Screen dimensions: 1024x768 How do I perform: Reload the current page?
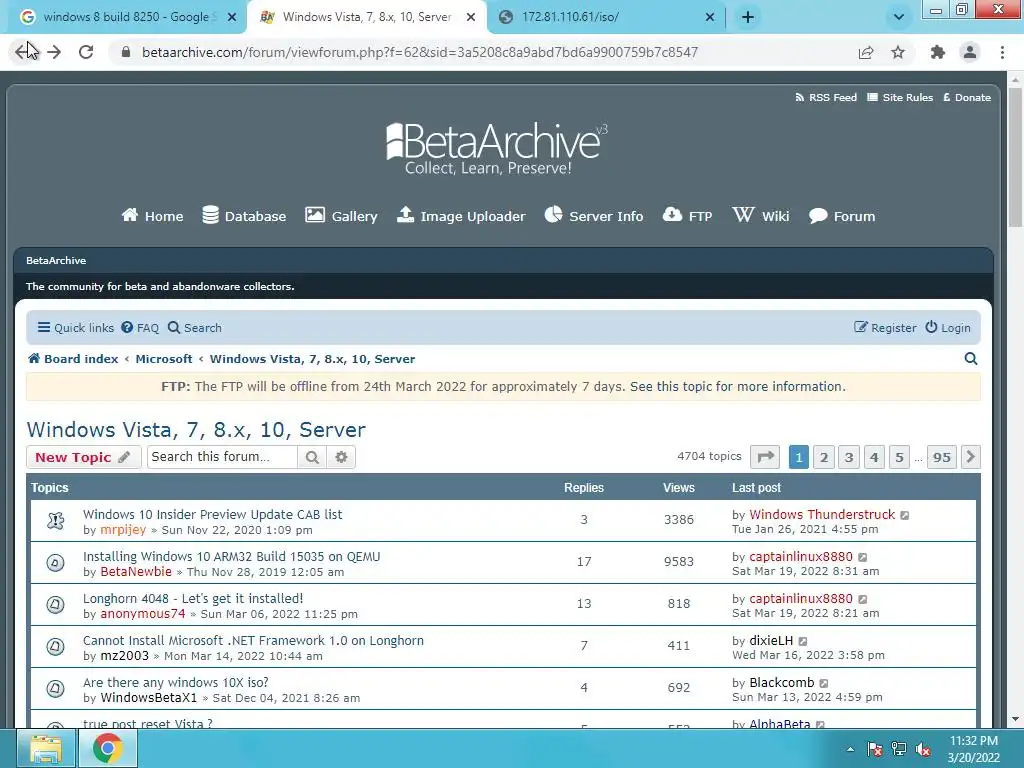point(86,52)
